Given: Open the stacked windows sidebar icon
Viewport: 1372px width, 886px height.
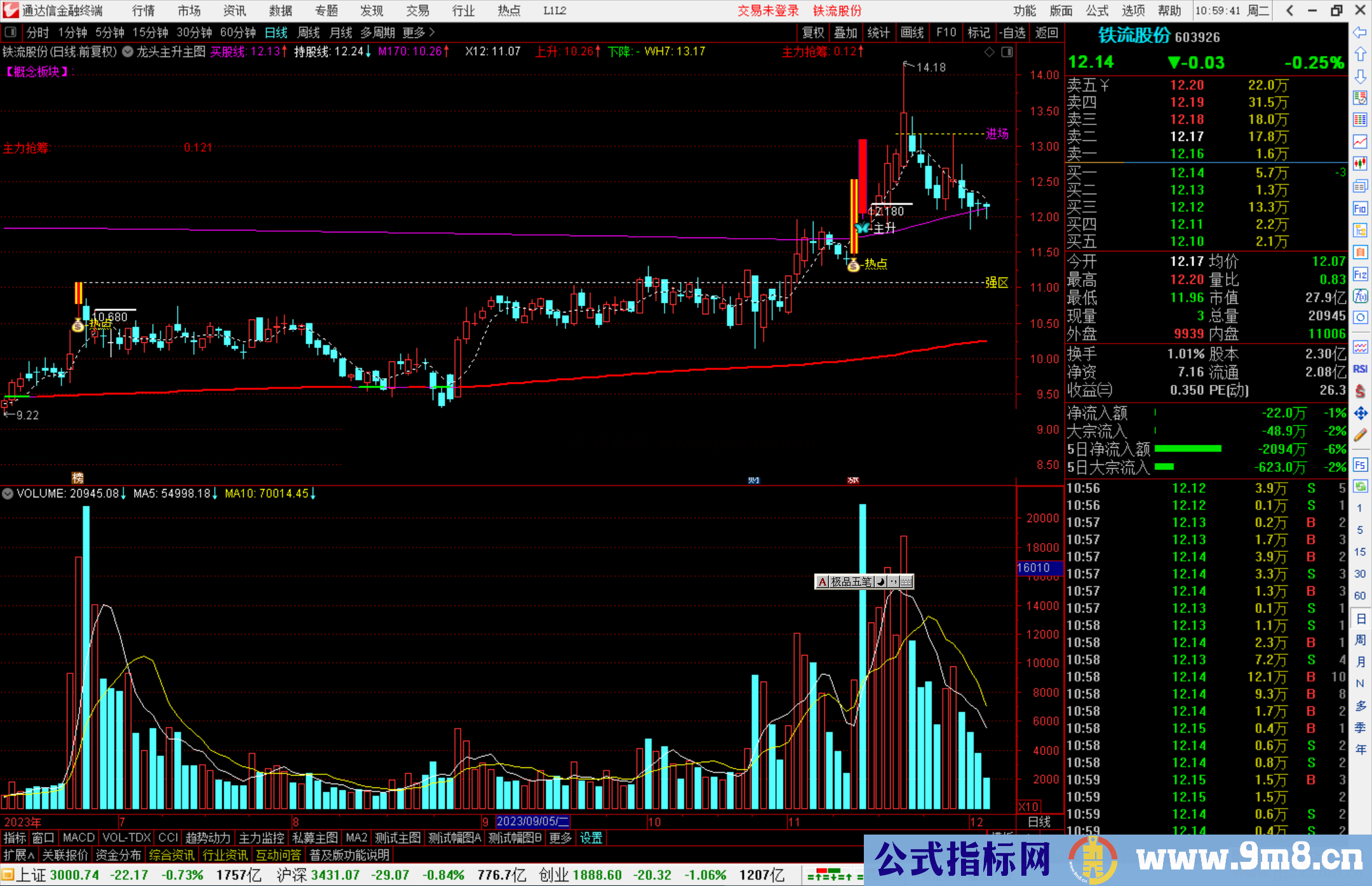Looking at the screenshot, I should (1360, 186).
